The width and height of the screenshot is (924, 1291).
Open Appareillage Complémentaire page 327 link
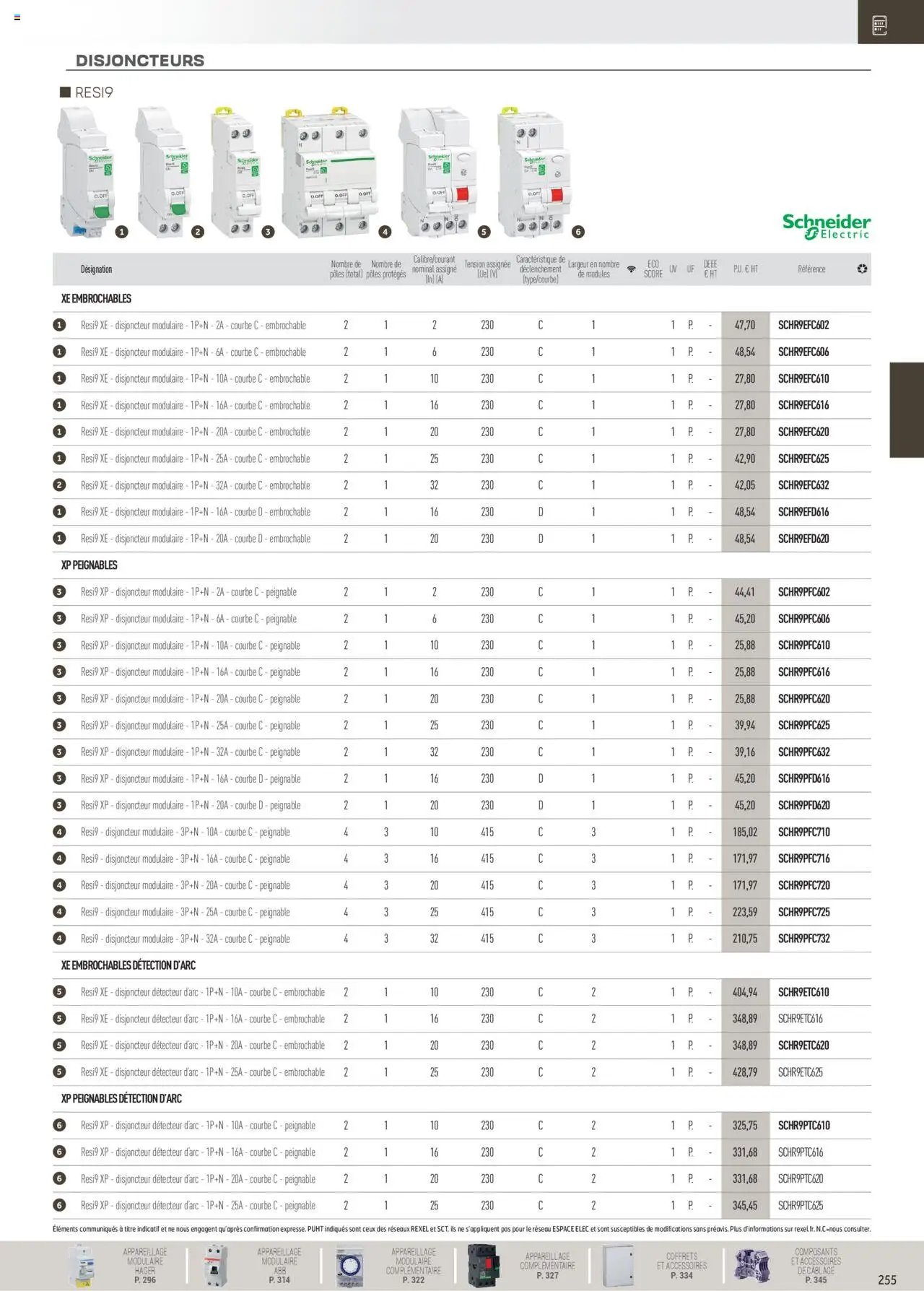[x=547, y=1266]
